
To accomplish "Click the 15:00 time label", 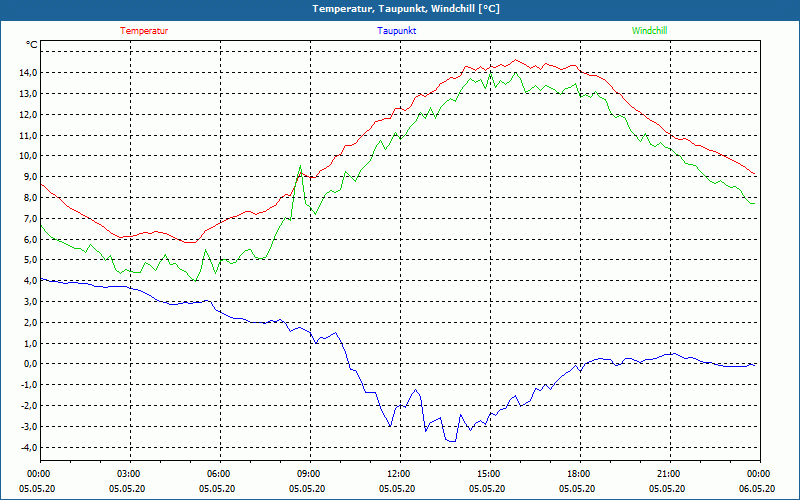I will point(490,474).
